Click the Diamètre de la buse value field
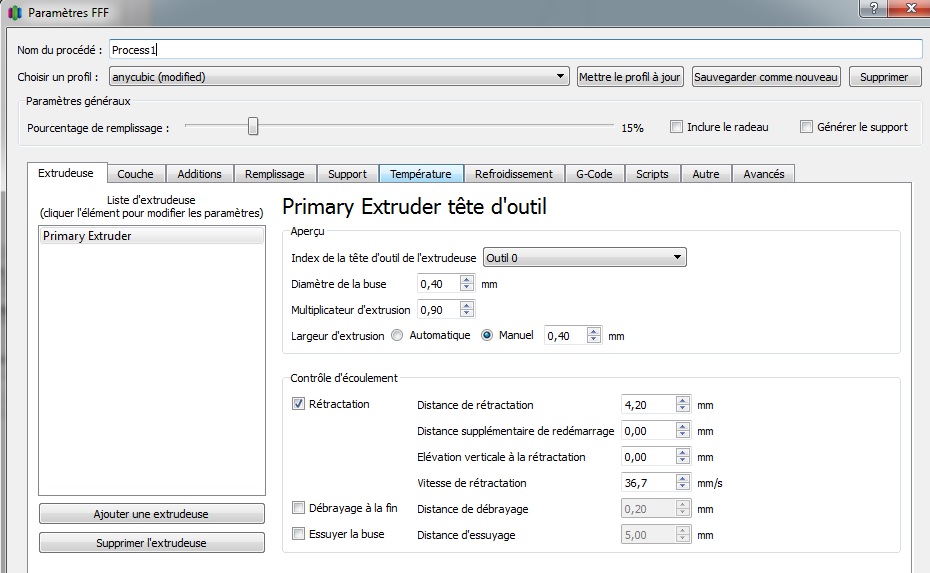 click(x=439, y=284)
